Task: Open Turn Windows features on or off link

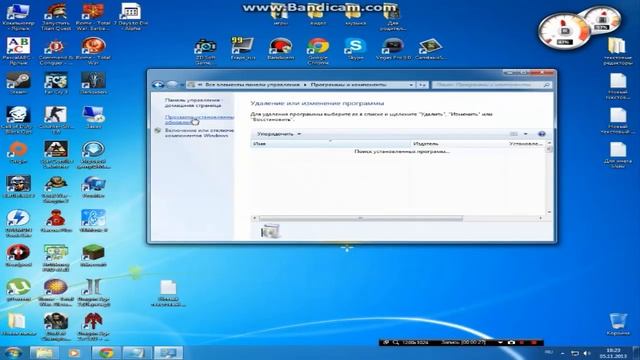Action: 199,133
